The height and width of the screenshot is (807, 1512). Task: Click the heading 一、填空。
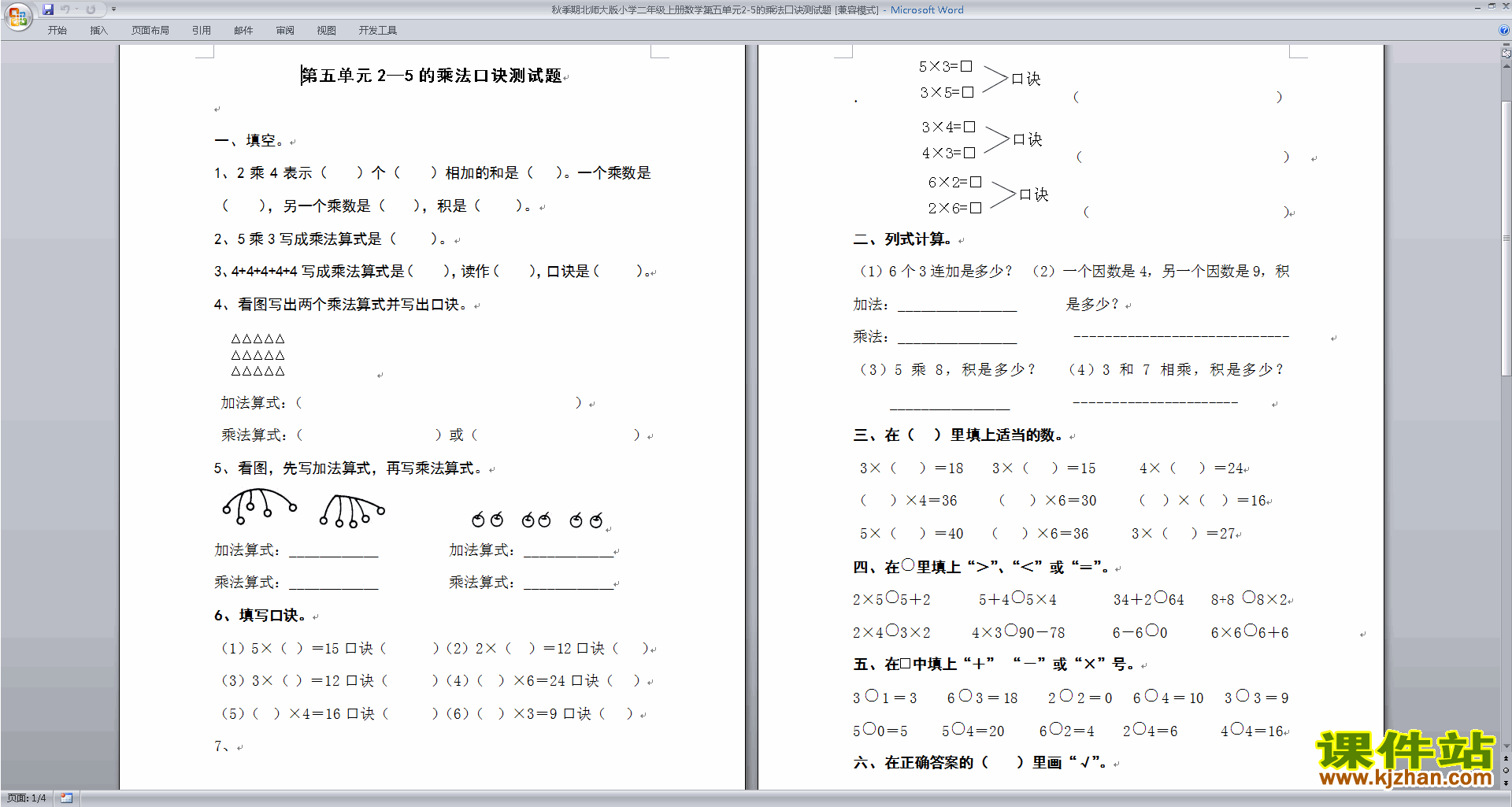click(250, 141)
